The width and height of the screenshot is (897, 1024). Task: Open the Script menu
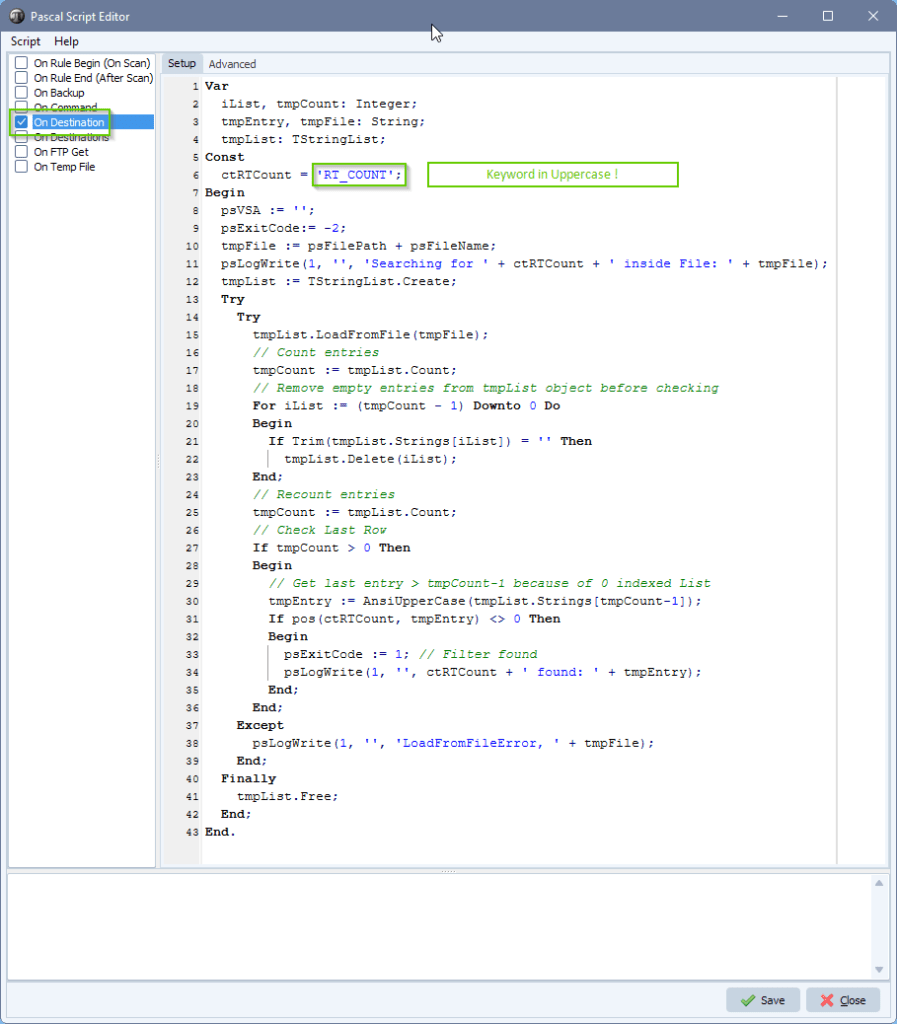tap(26, 41)
